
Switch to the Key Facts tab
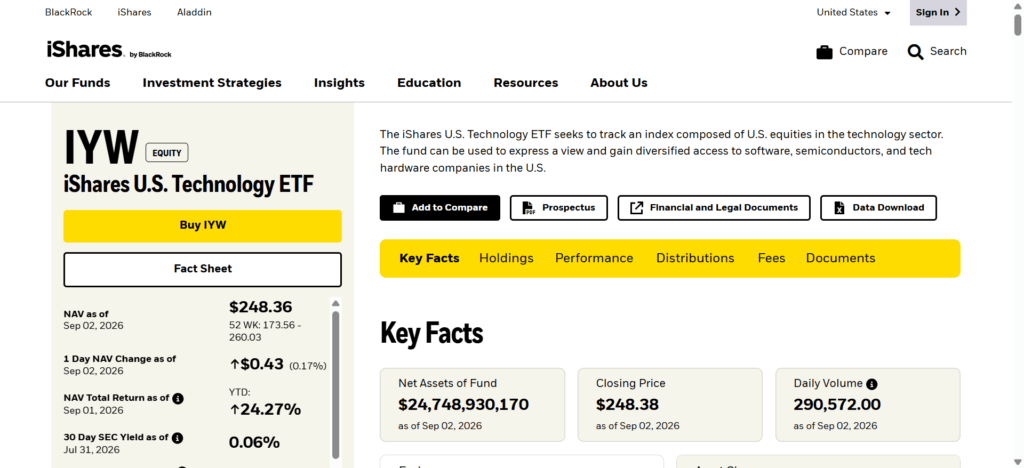click(x=429, y=258)
